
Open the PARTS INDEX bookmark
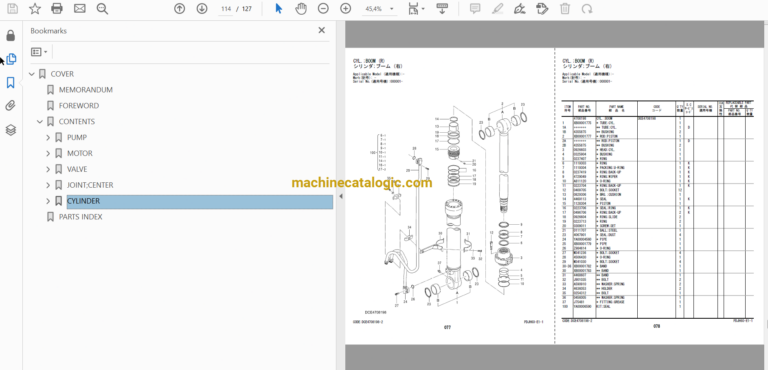coord(81,217)
